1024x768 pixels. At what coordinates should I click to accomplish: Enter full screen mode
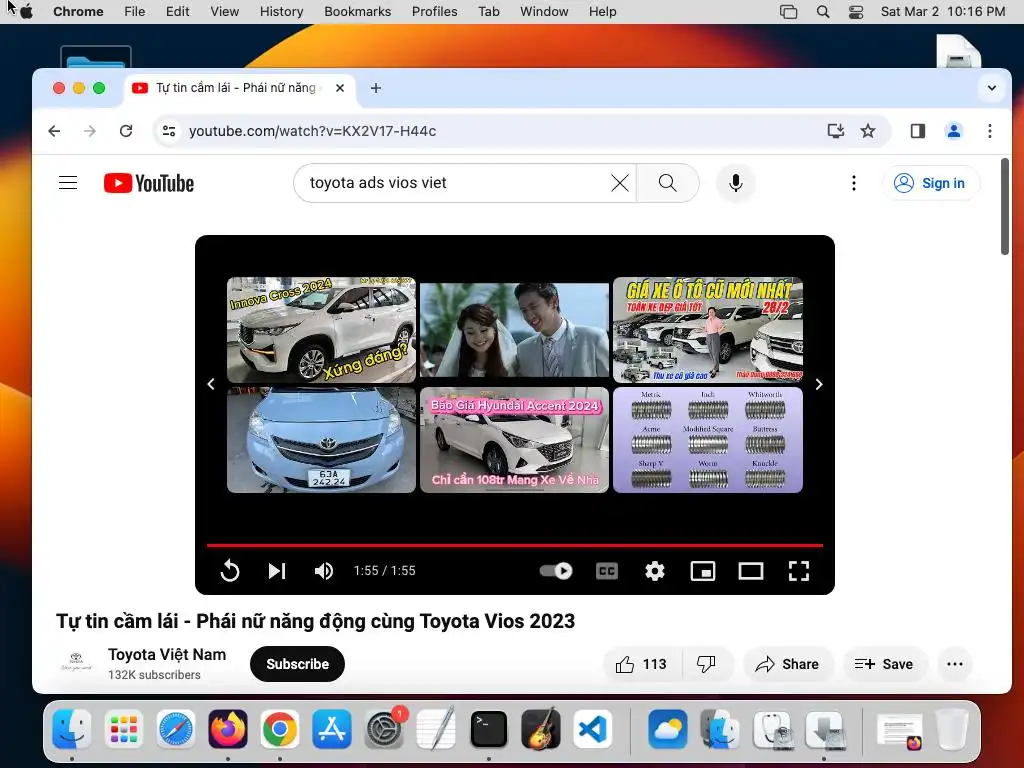[799, 571]
